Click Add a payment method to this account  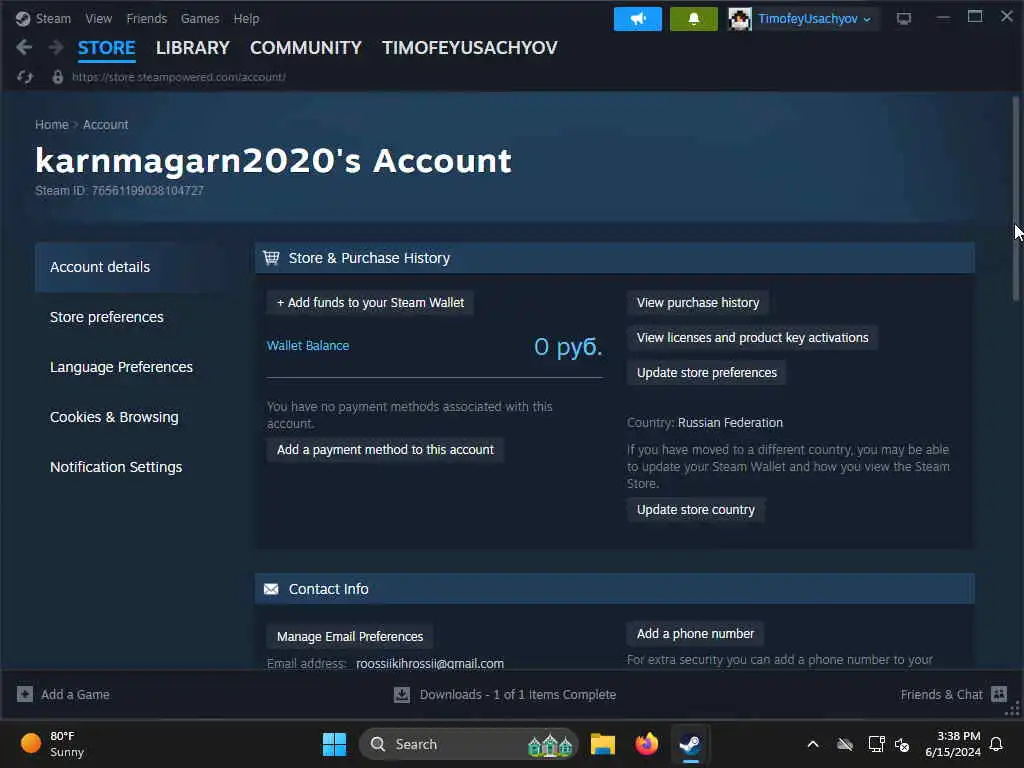385,450
